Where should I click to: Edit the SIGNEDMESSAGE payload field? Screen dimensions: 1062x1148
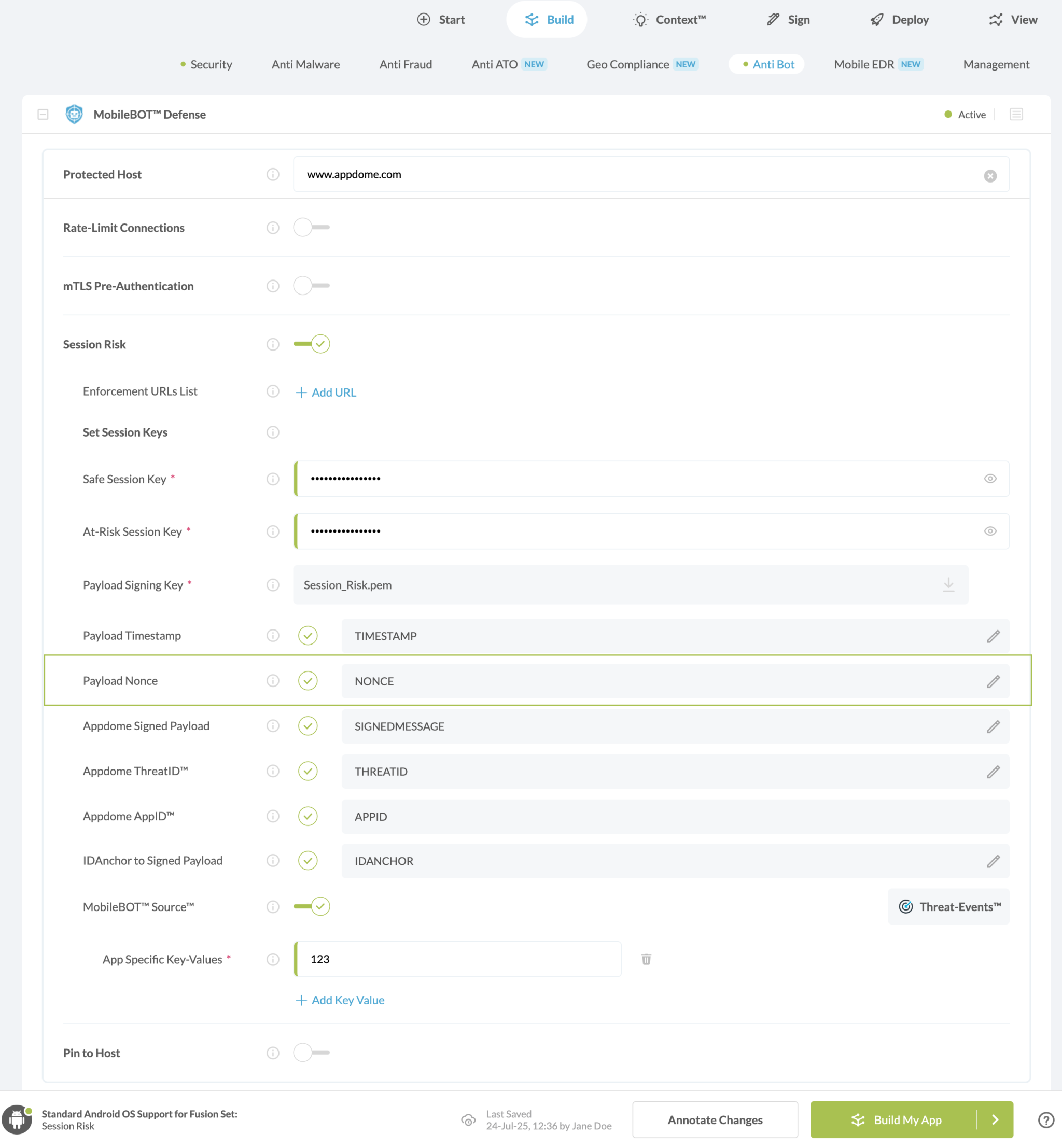(x=994, y=726)
